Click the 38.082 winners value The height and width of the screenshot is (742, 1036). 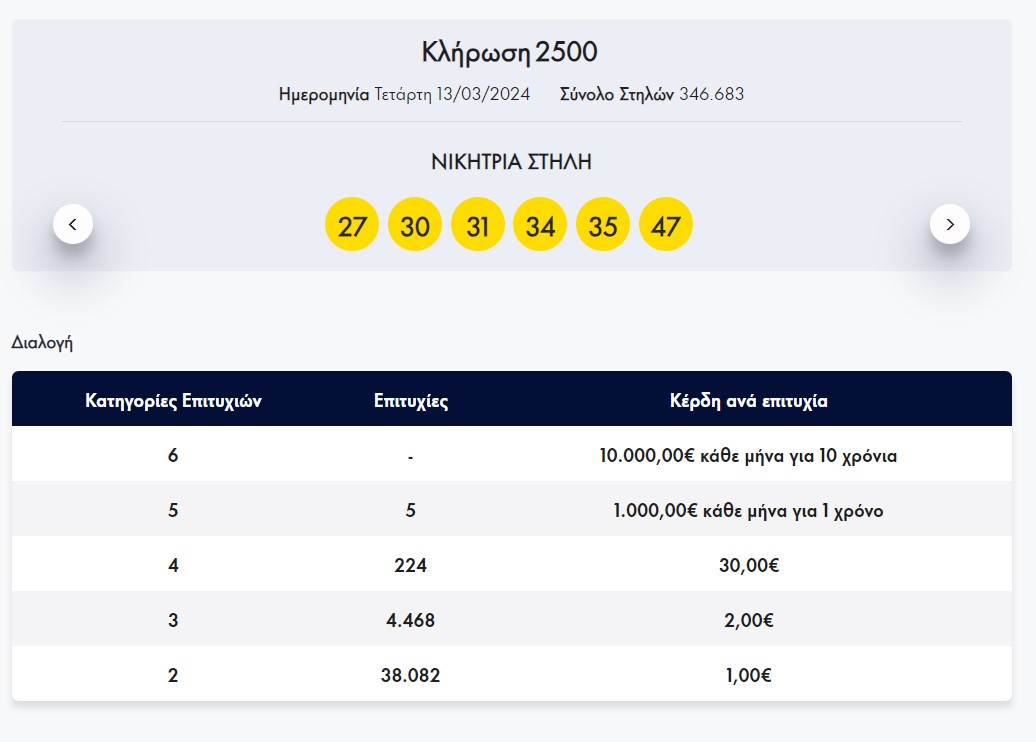pyautogui.click(x=410, y=675)
